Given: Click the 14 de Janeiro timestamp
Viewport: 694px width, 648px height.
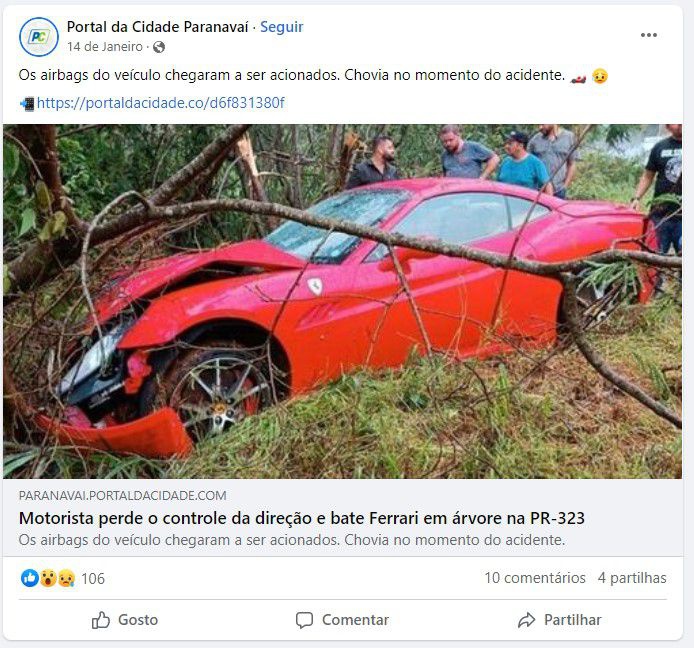Looking at the screenshot, I should pos(105,47).
